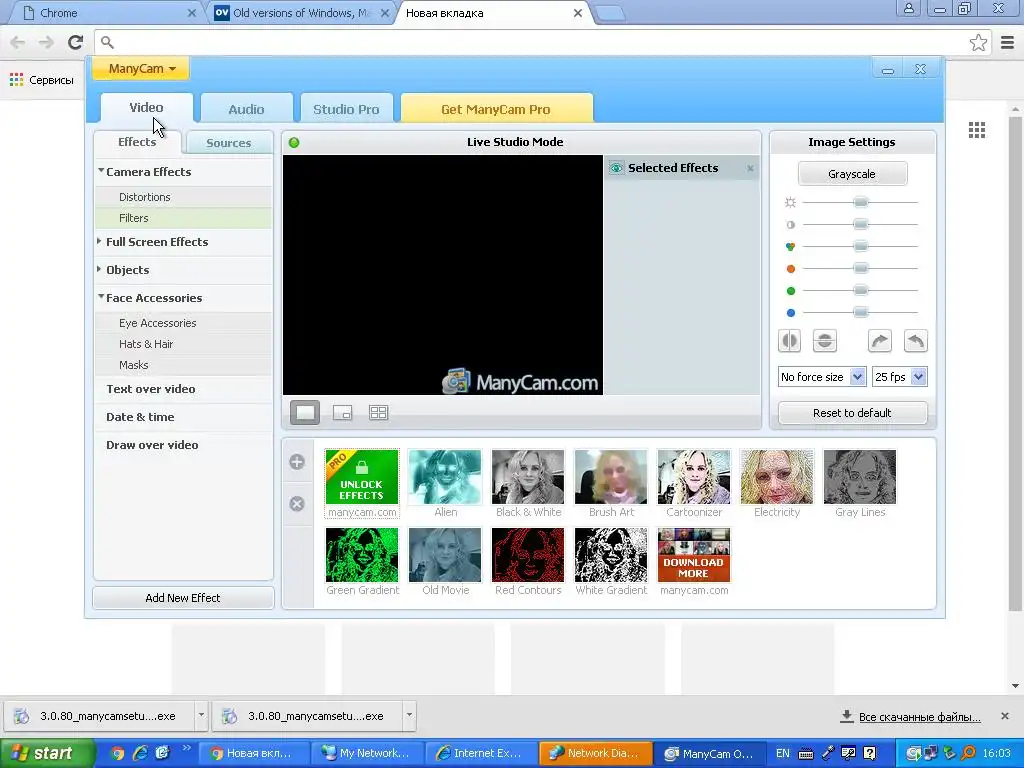Click the plus icon beside effects gallery
Viewport: 1024px width, 768px height.
(x=297, y=462)
